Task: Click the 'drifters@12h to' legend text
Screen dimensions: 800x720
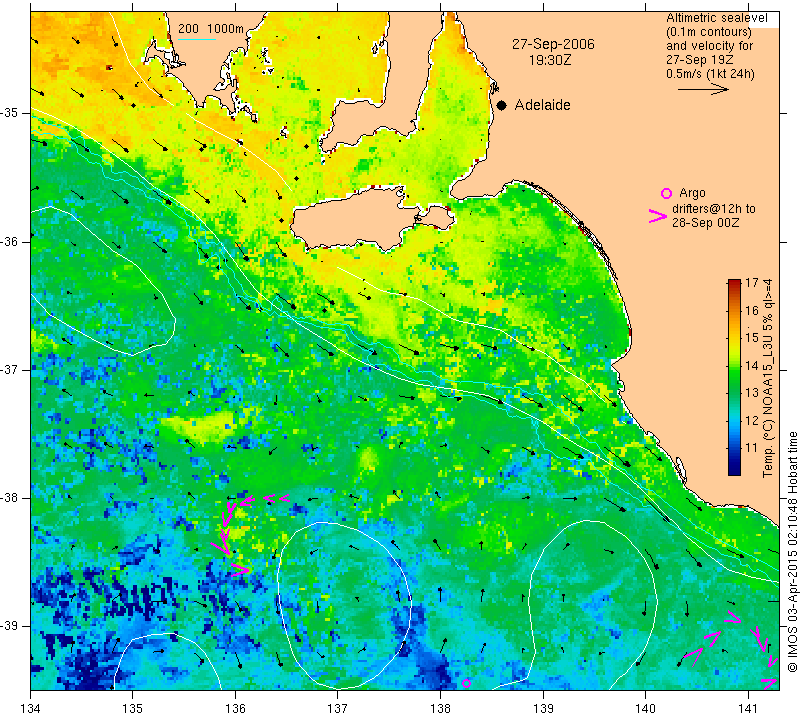Action: click(714, 209)
